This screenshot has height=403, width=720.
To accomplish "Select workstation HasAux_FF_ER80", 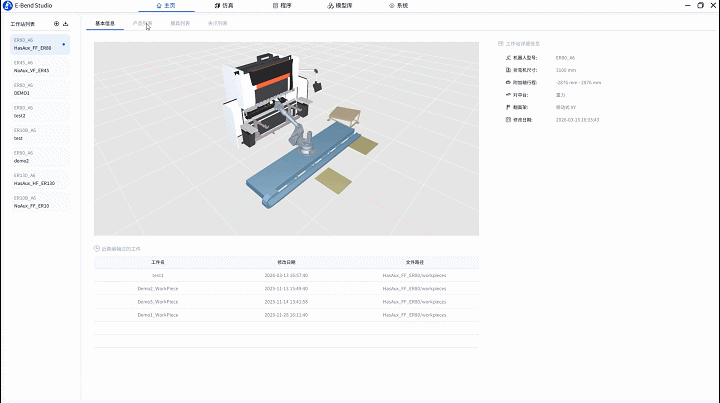I will click(x=40, y=44).
